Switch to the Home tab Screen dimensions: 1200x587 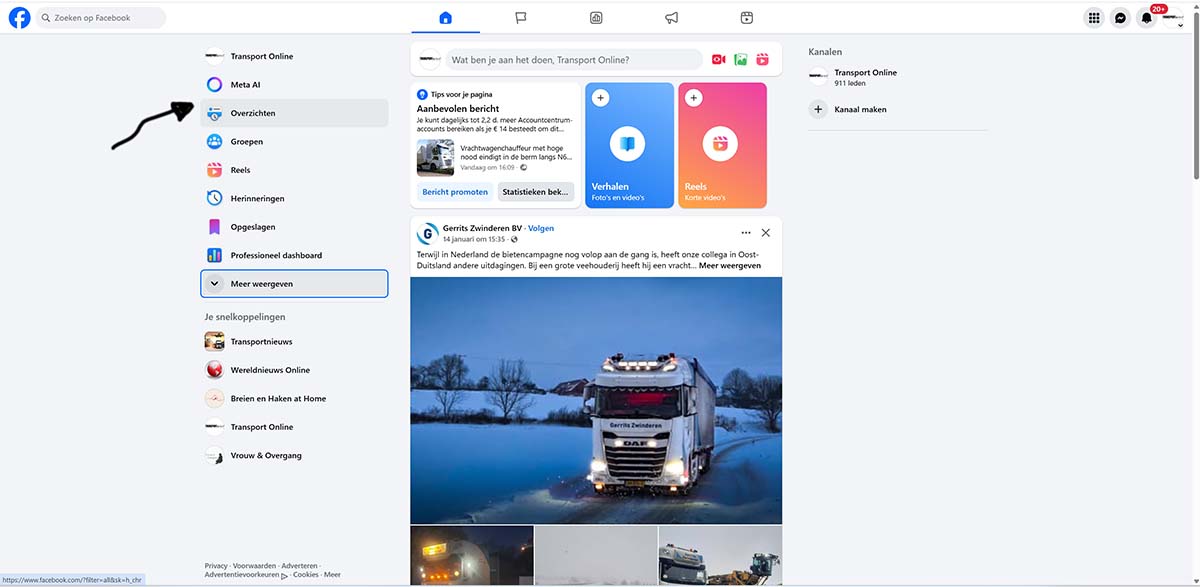445,18
